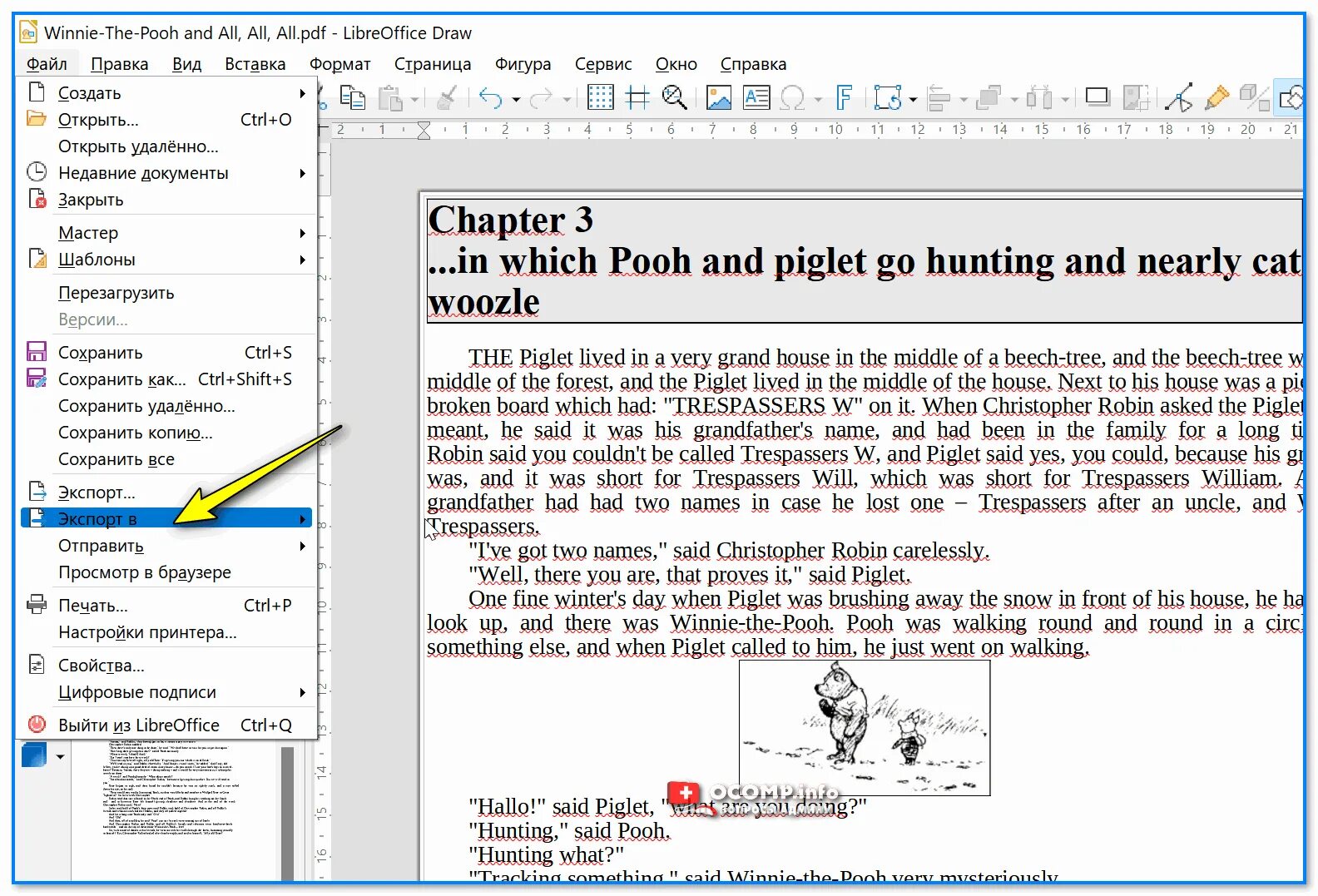The width and height of the screenshot is (1318, 896).
Task: Open the Вставка menu
Action: click(x=255, y=64)
